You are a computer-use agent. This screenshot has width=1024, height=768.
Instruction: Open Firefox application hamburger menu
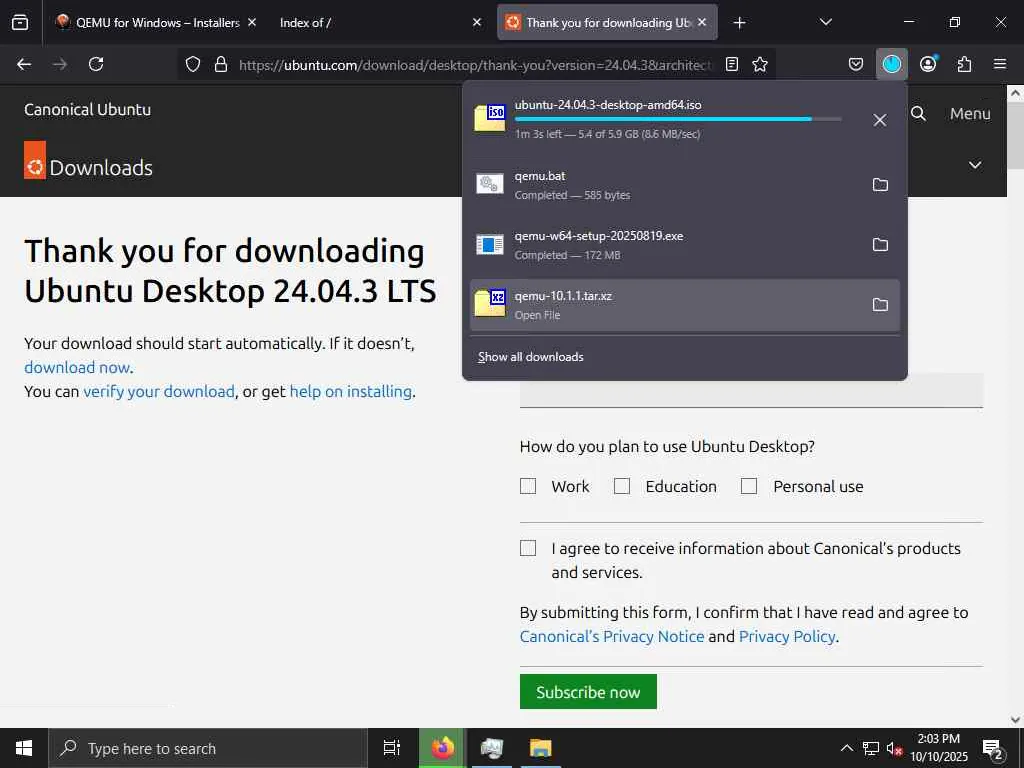1000,64
